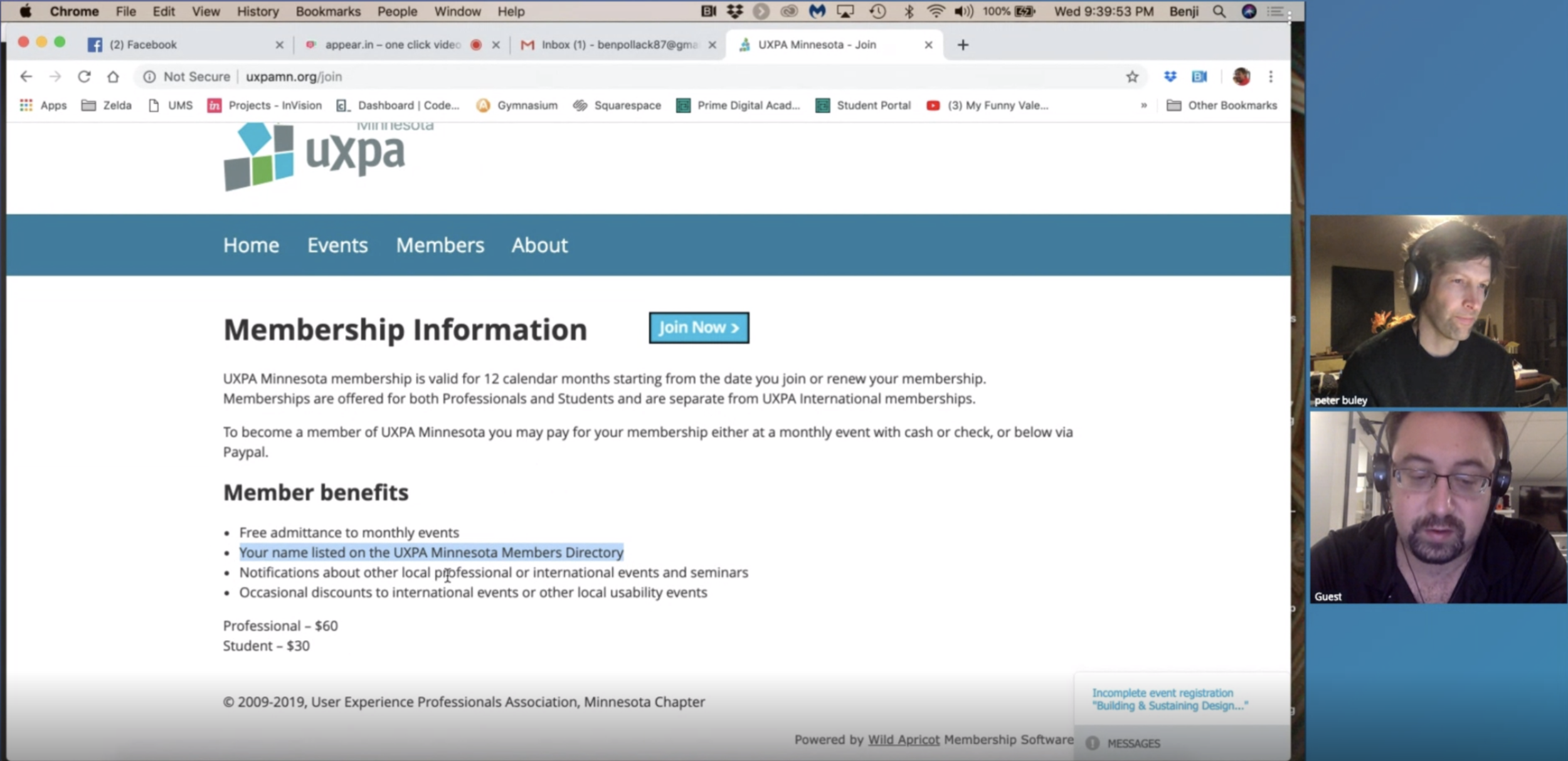Click the Bluetooth status icon
Image resolution: width=1568 pixels, height=761 pixels.
(x=908, y=11)
